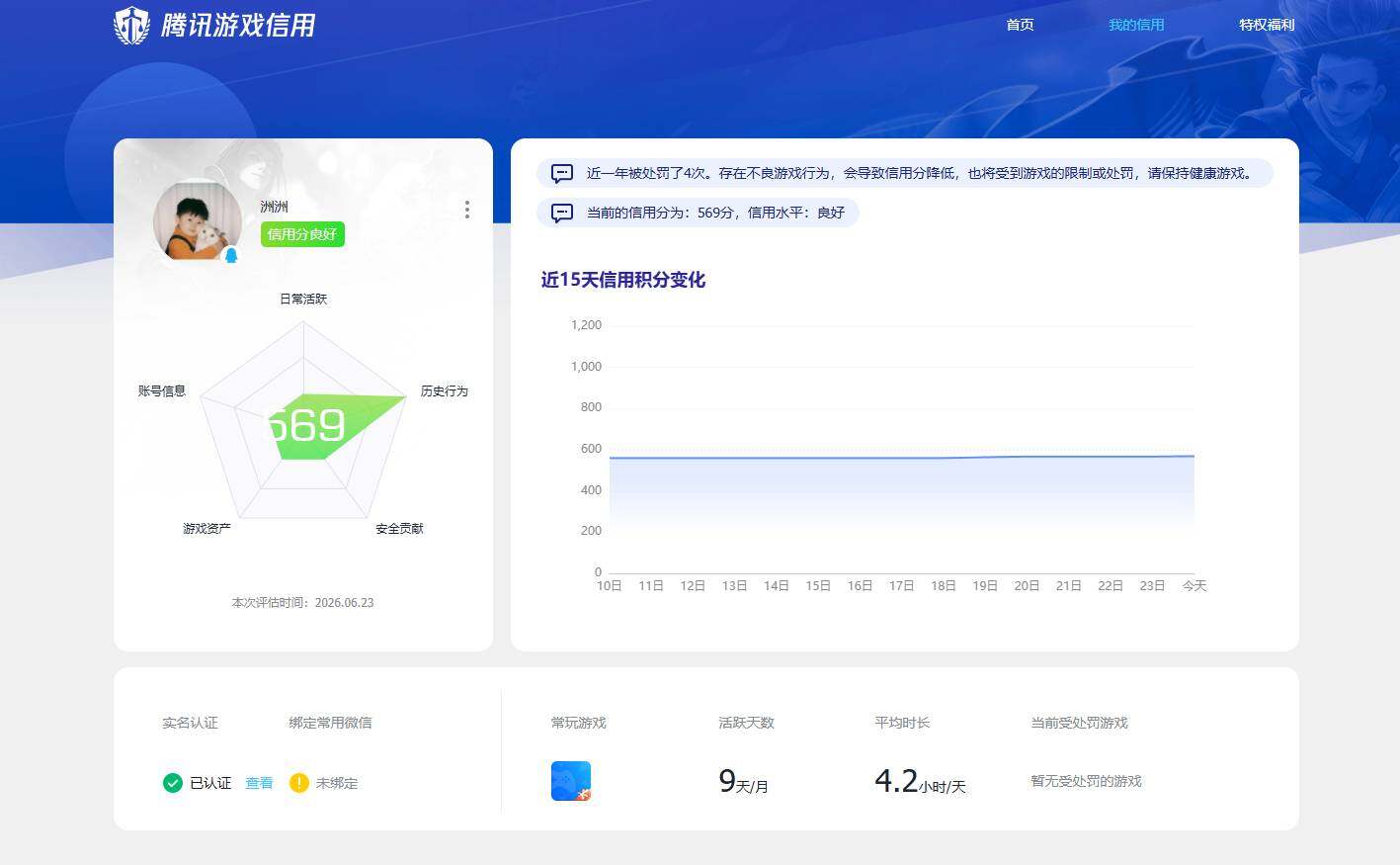Viewport: 1400px width, 865px height.
Task: Click the 游戏资产 radar label
Action: 206,529
